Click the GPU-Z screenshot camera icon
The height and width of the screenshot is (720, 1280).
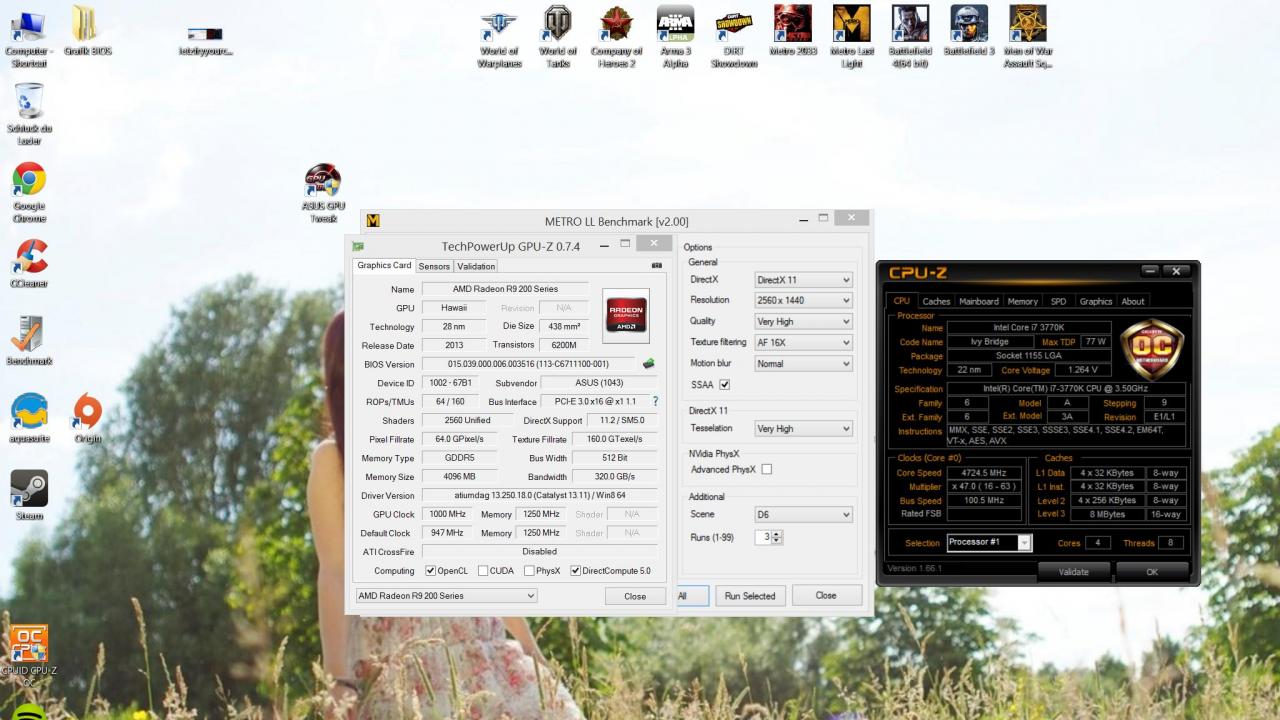(657, 266)
